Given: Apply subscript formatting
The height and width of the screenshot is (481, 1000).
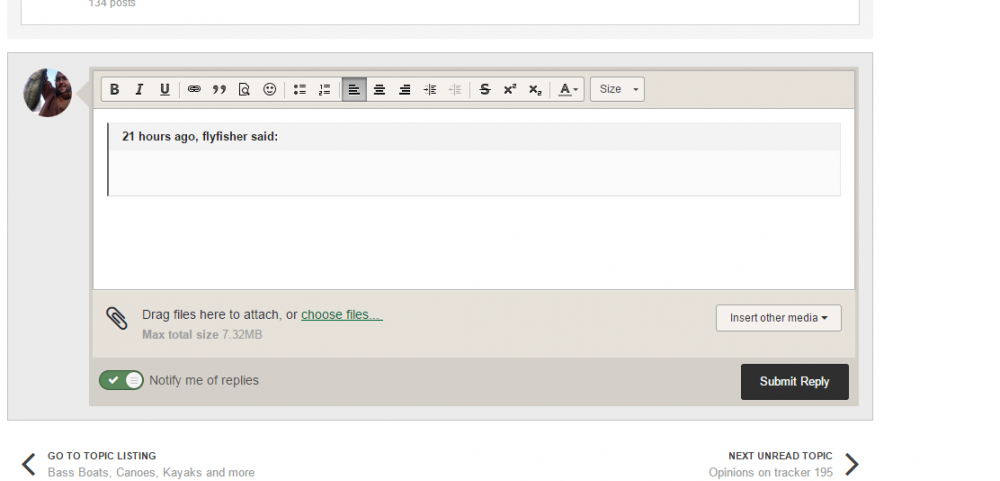Looking at the screenshot, I should coord(535,89).
